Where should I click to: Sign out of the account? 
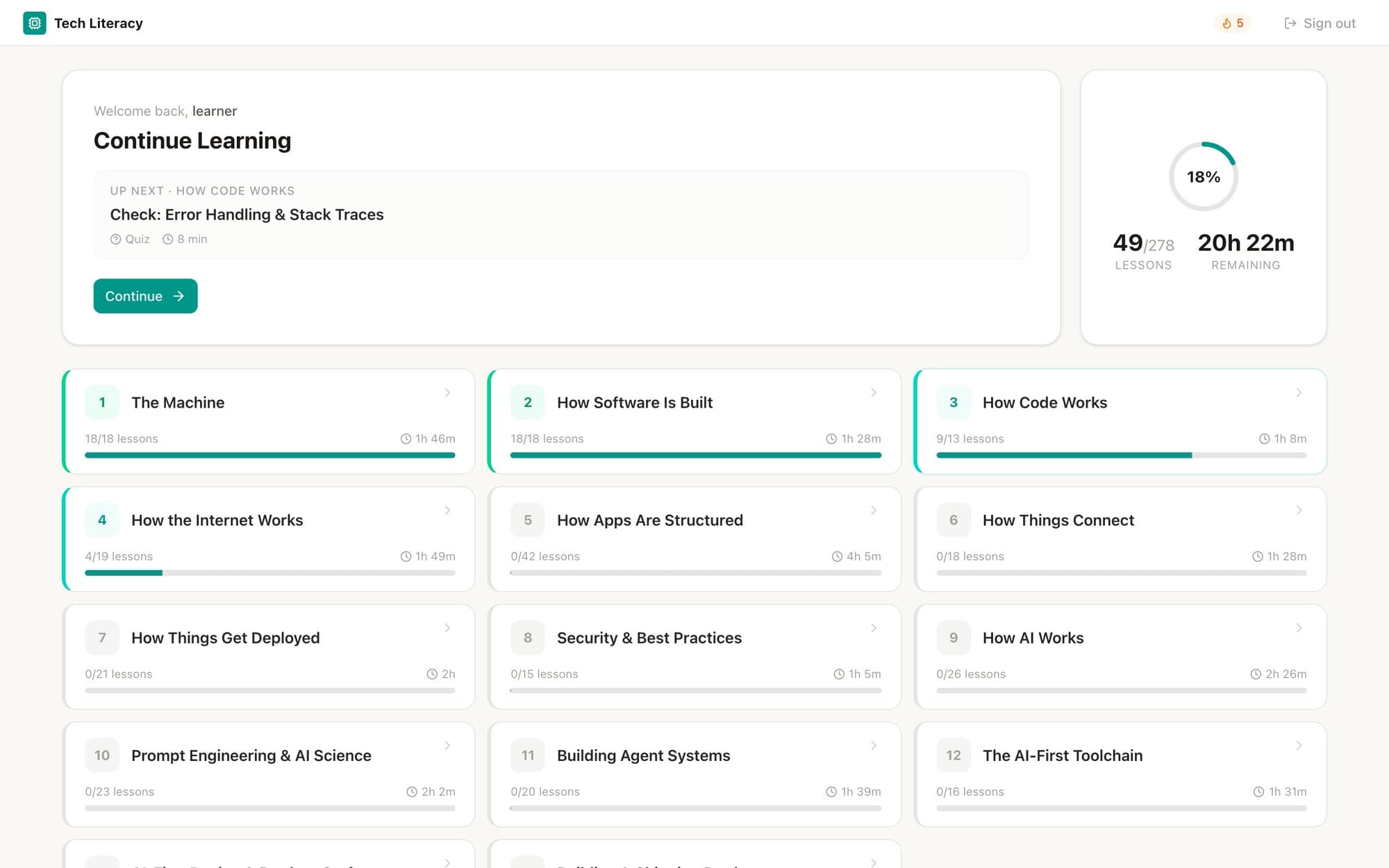coord(1320,24)
